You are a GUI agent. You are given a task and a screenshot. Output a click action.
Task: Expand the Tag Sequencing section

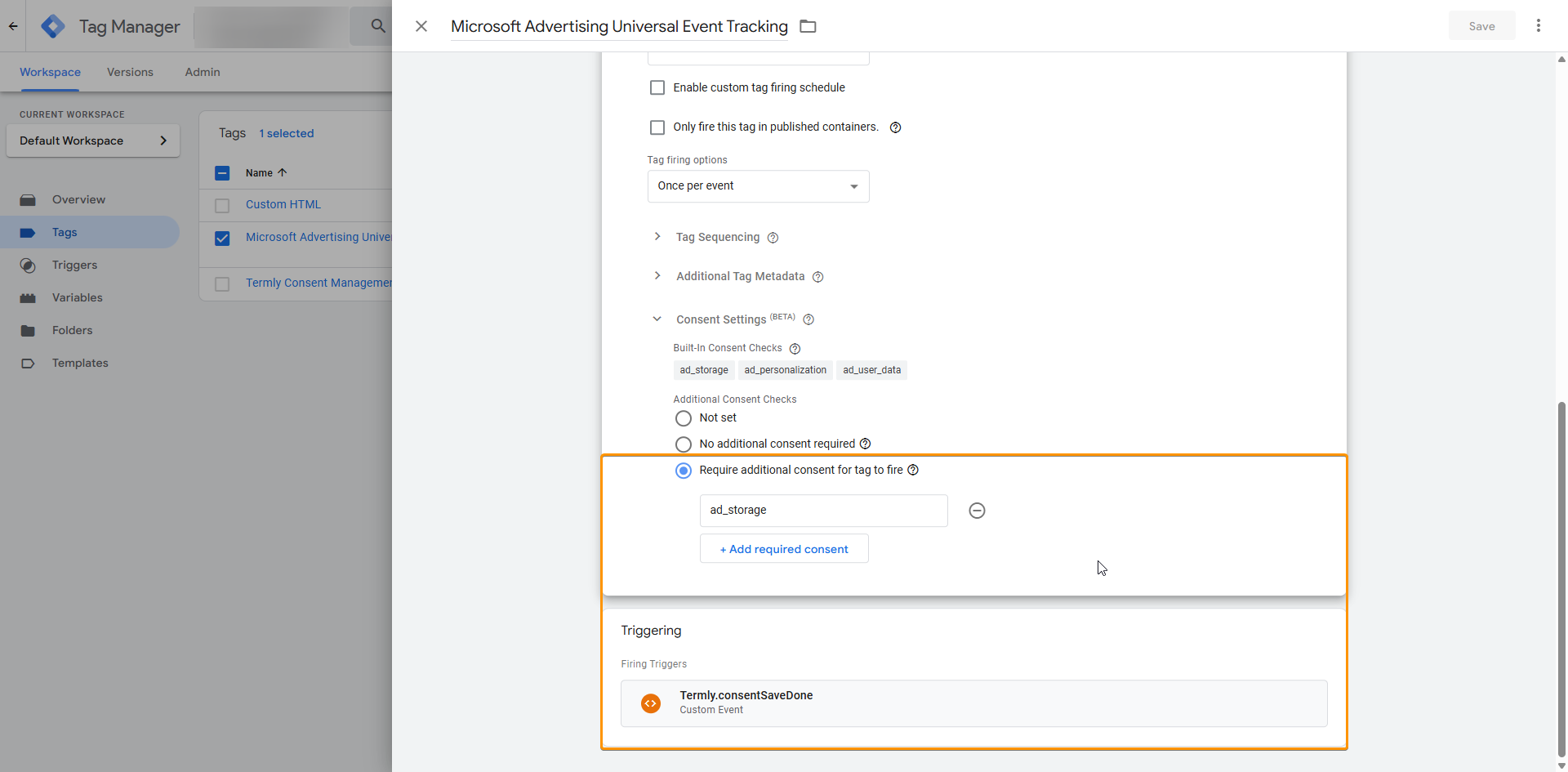click(657, 237)
